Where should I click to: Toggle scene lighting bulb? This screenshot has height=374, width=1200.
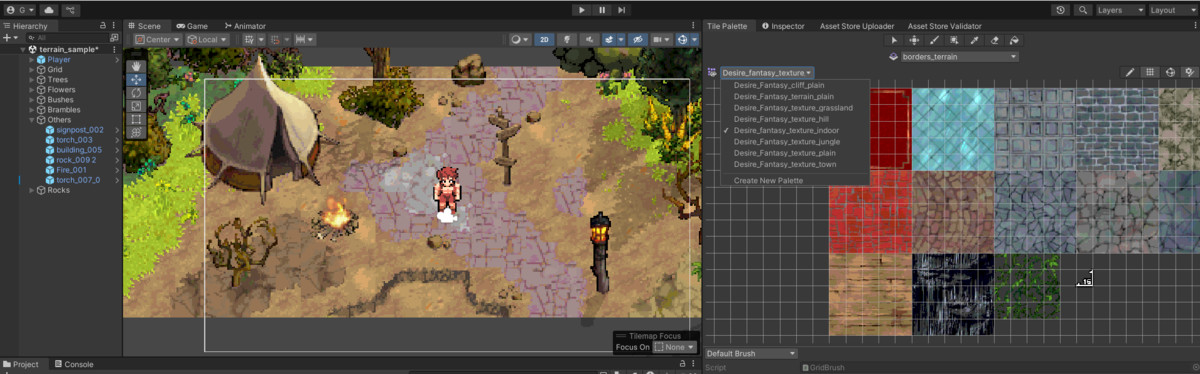click(568, 39)
